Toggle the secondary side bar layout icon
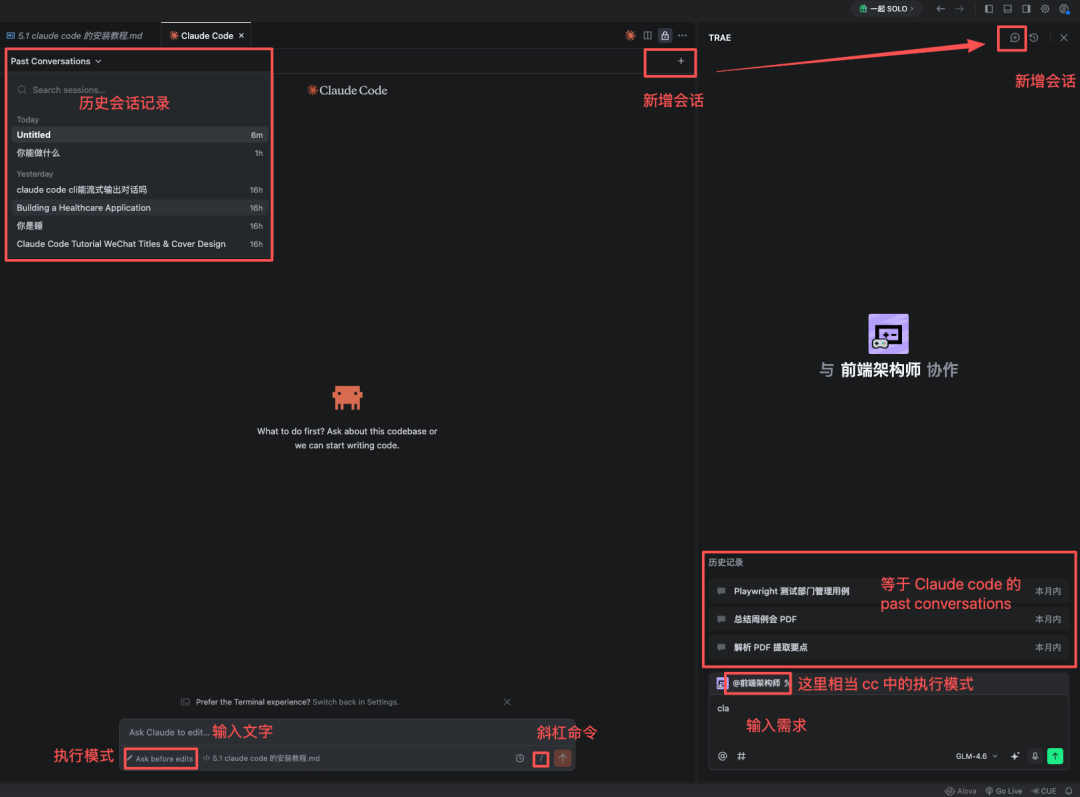The width and height of the screenshot is (1080, 797). (x=1026, y=9)
